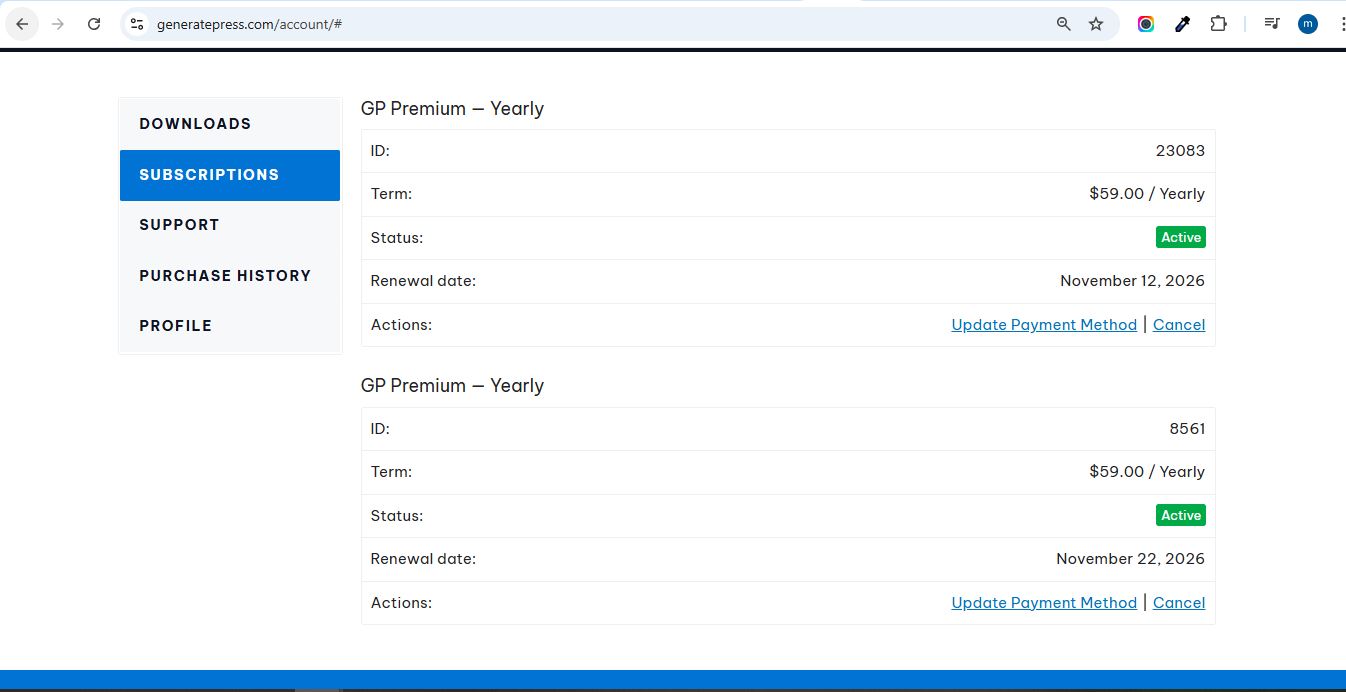Click the Active status badge for ID 23083
Viewport: 1346px width, 692px height.
1181,238
